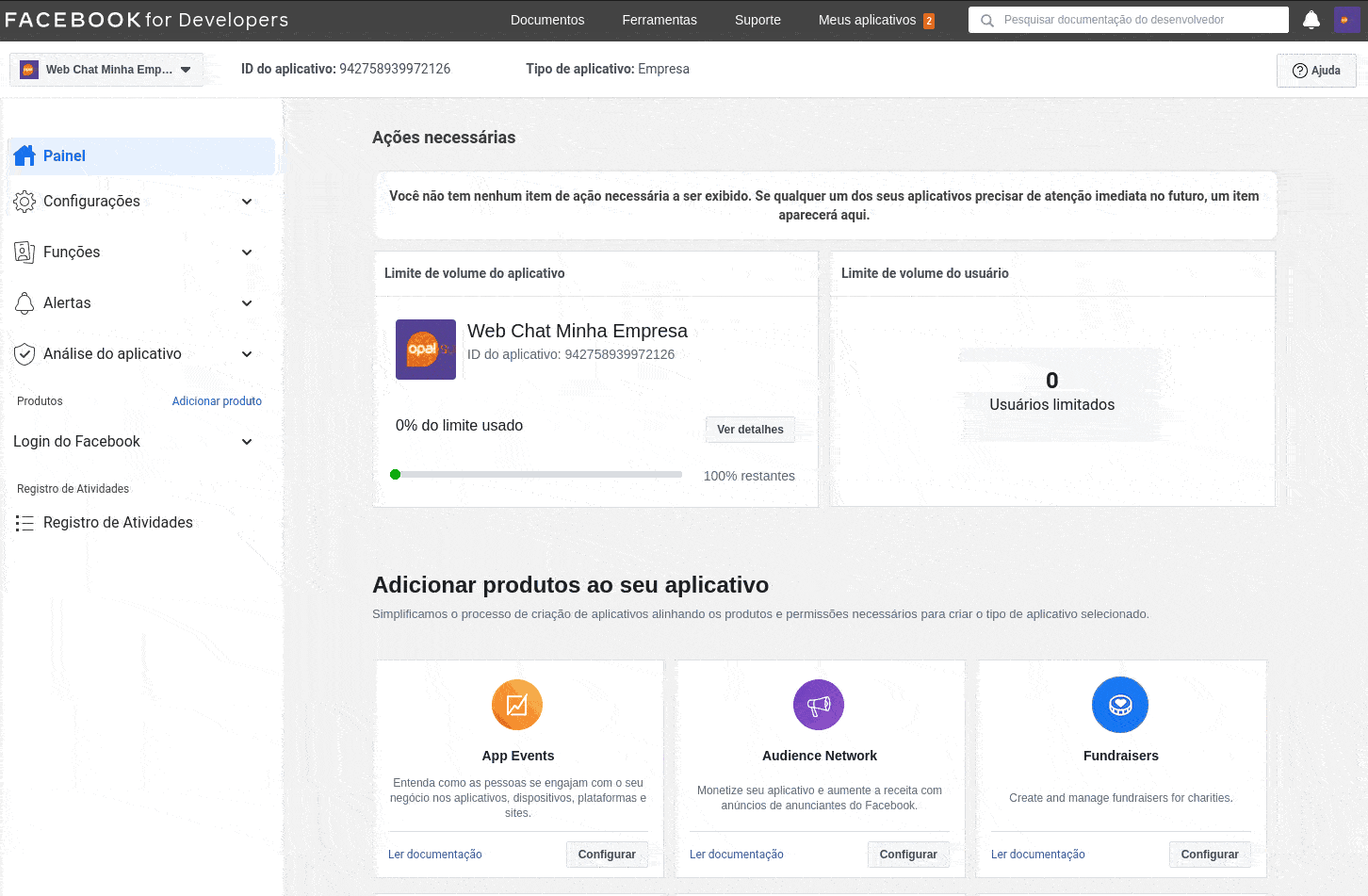Click the Web Chat Minha Empresa app title
1368x896 pixels.
[578, 331]
